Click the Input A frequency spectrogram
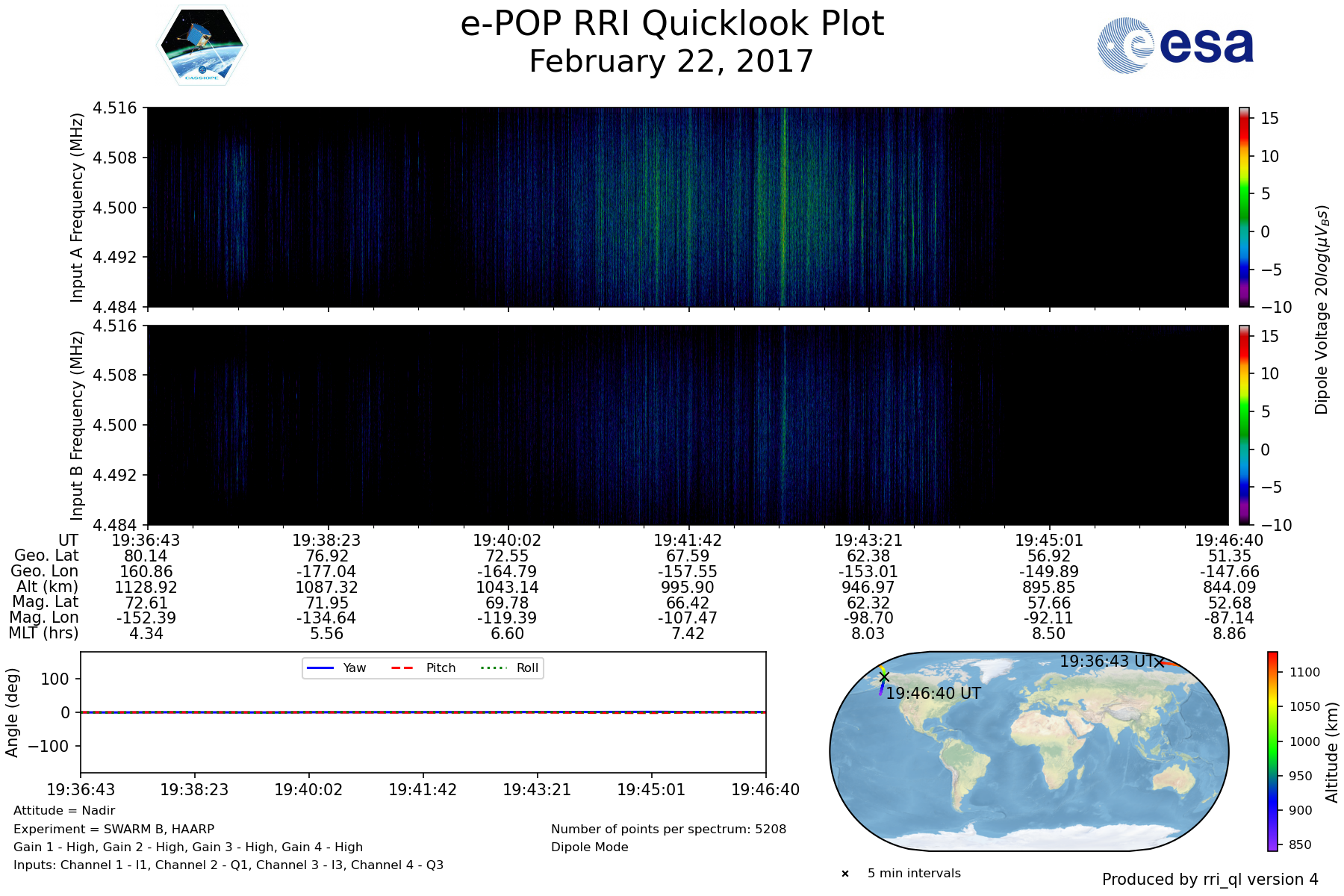This screenshot has height=896, width=1344. [x=687, y=207]
